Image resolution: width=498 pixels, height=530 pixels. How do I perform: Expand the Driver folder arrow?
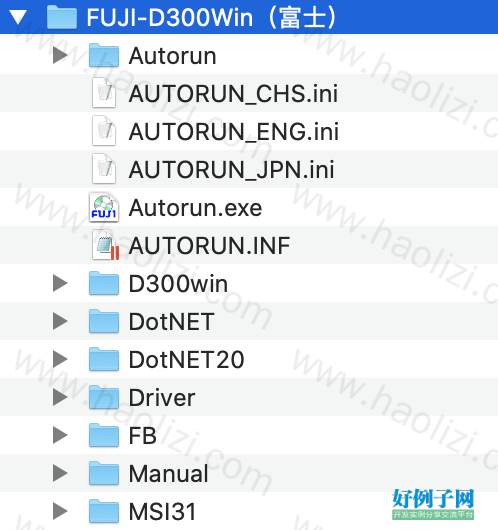(60, 397)
